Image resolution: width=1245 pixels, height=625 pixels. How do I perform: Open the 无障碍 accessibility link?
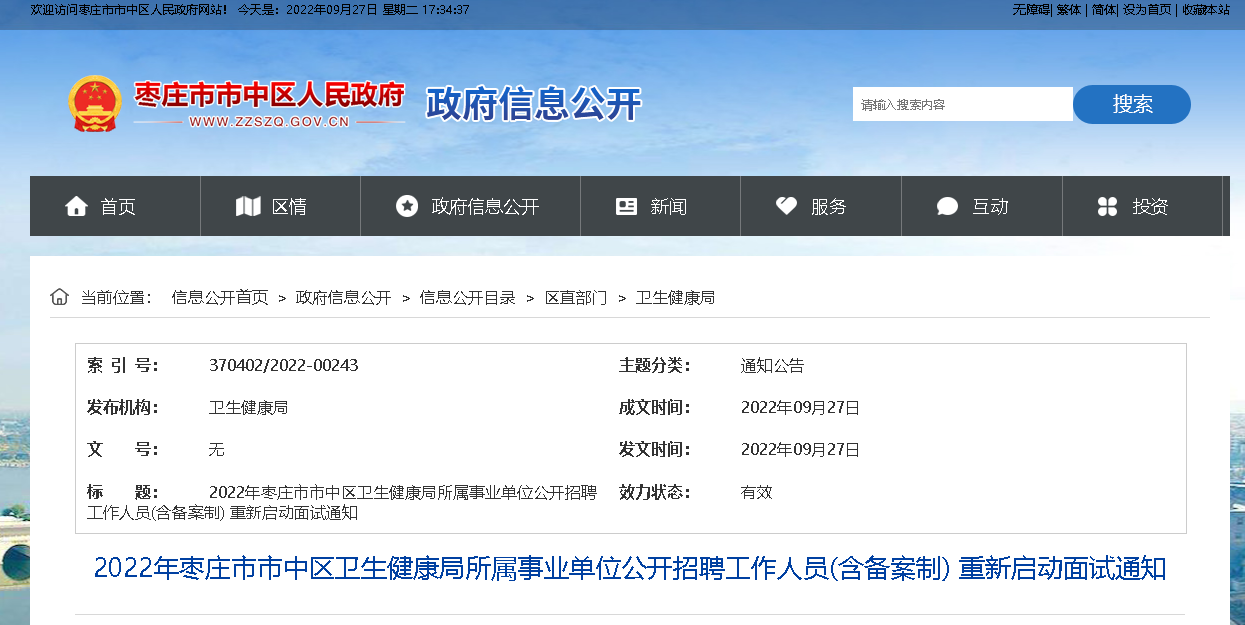pos(1030,10)
